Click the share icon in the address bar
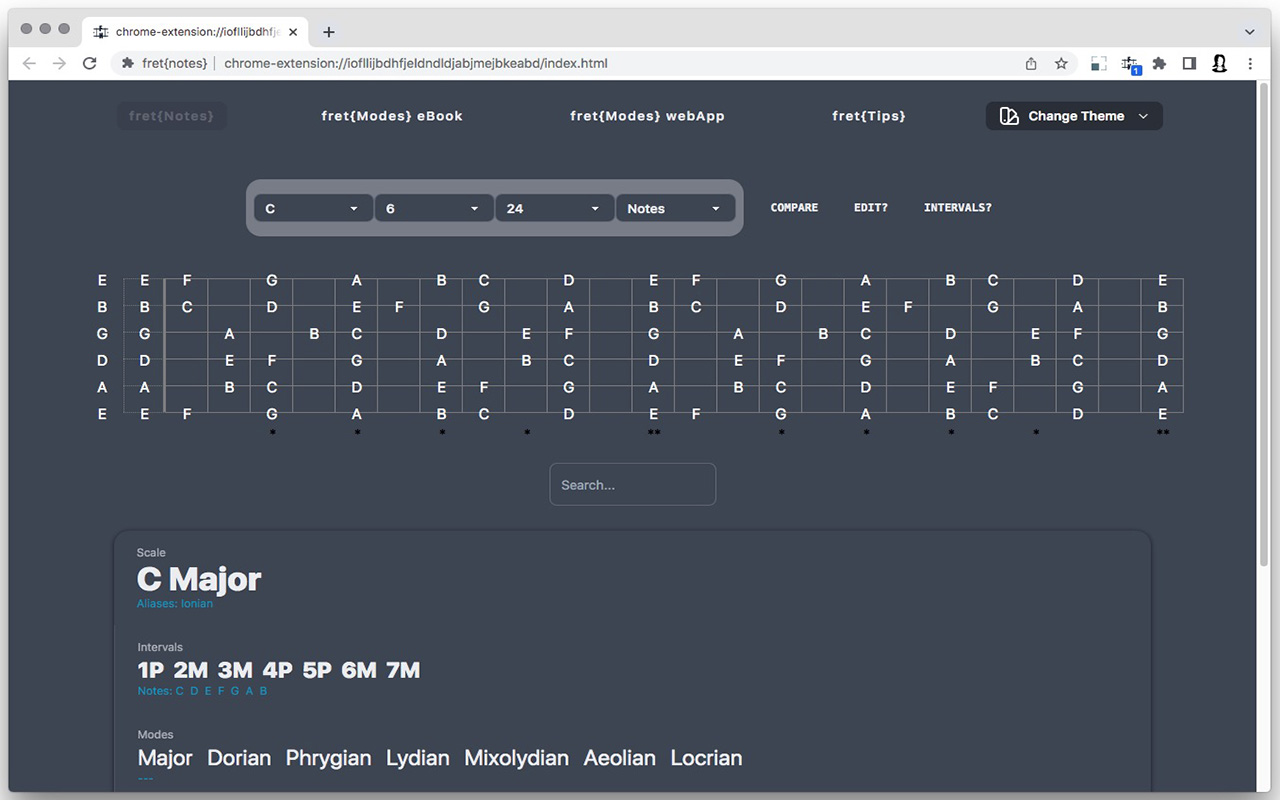The height and width of the screenshot is (800, 1280). pyautogui.click(x=1031, y=63)
